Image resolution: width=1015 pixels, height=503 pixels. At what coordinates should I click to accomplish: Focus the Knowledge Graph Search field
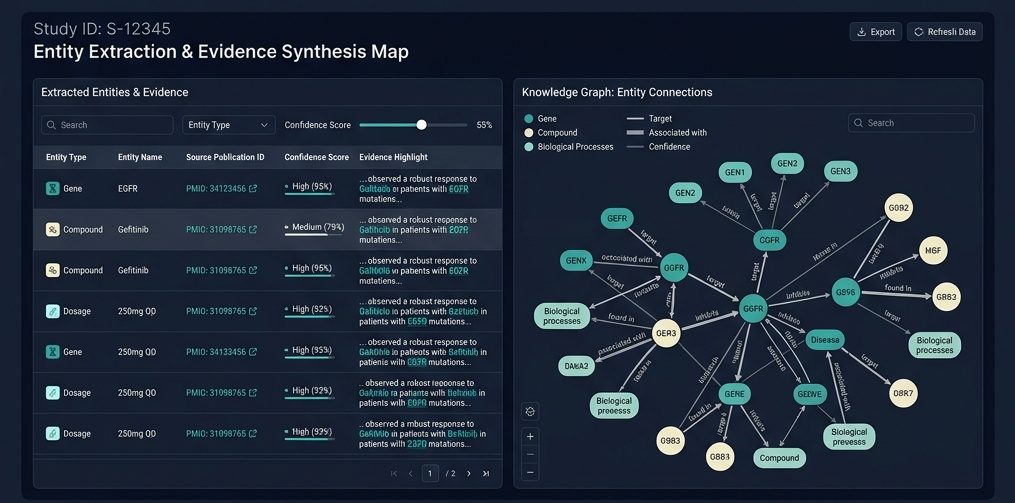(x=911, y=123)
